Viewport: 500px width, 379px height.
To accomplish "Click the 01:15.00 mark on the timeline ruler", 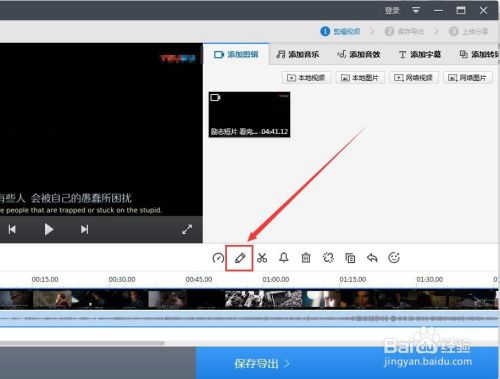I will point(353,279).
